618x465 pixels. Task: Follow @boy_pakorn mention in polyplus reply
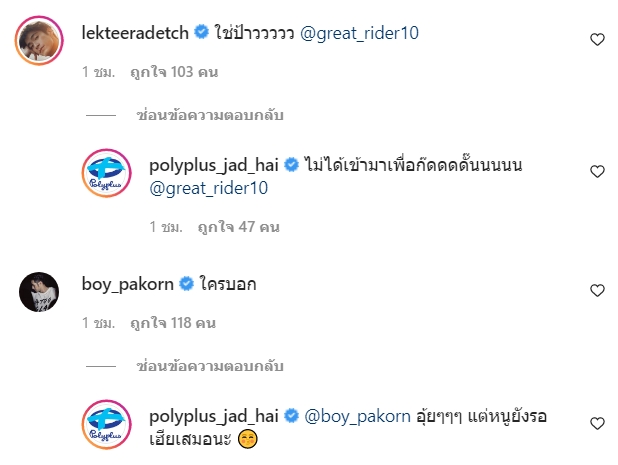357,417
